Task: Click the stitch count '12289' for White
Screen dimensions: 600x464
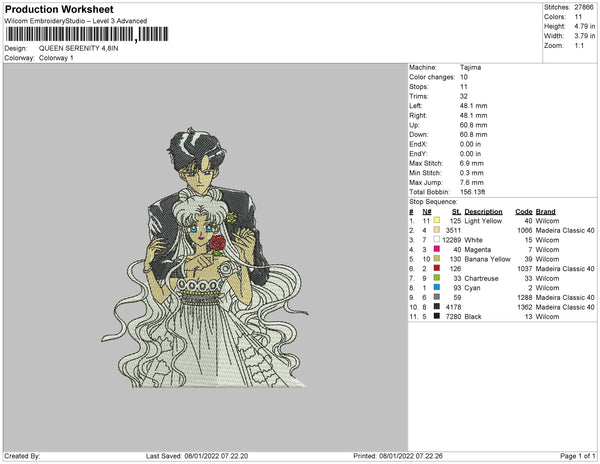Action: (452, 240)
